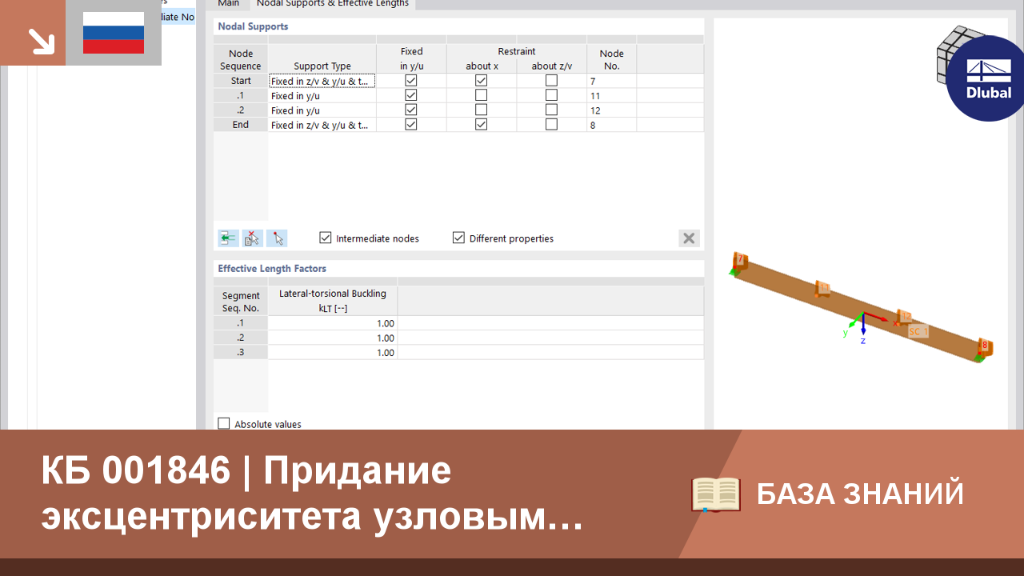
Task: Uncheck the Intermediate nodes checkbox
Action: (x=325, y=238)
